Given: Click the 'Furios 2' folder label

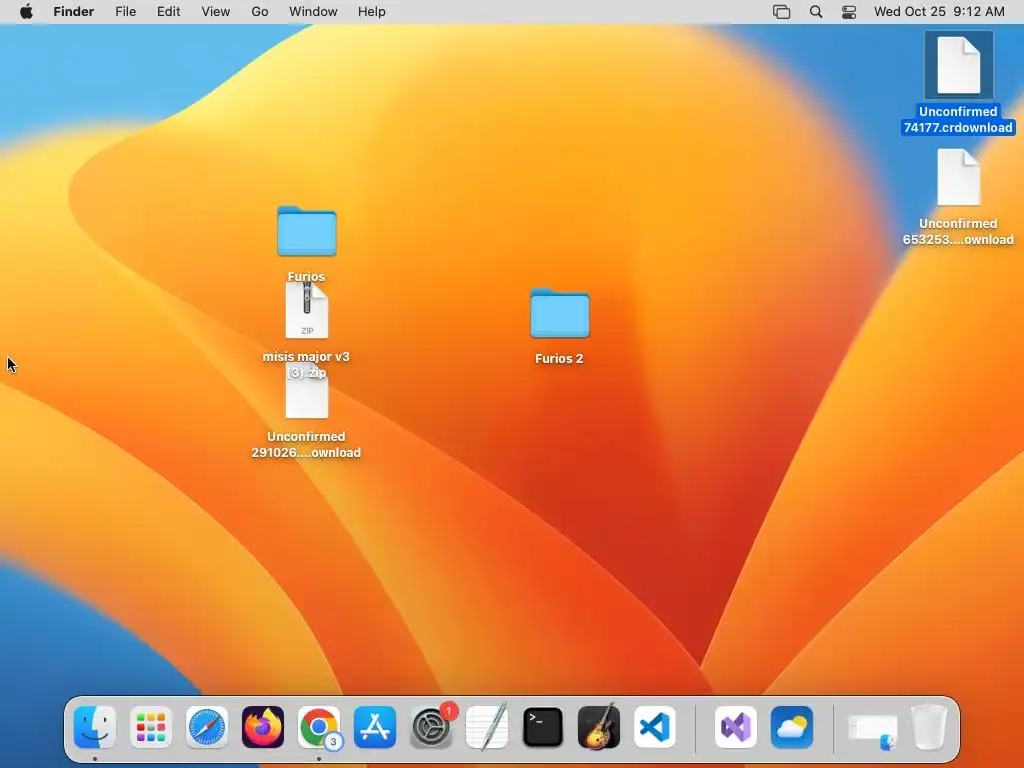Looking at the screenshot, I should coord(559,359).
